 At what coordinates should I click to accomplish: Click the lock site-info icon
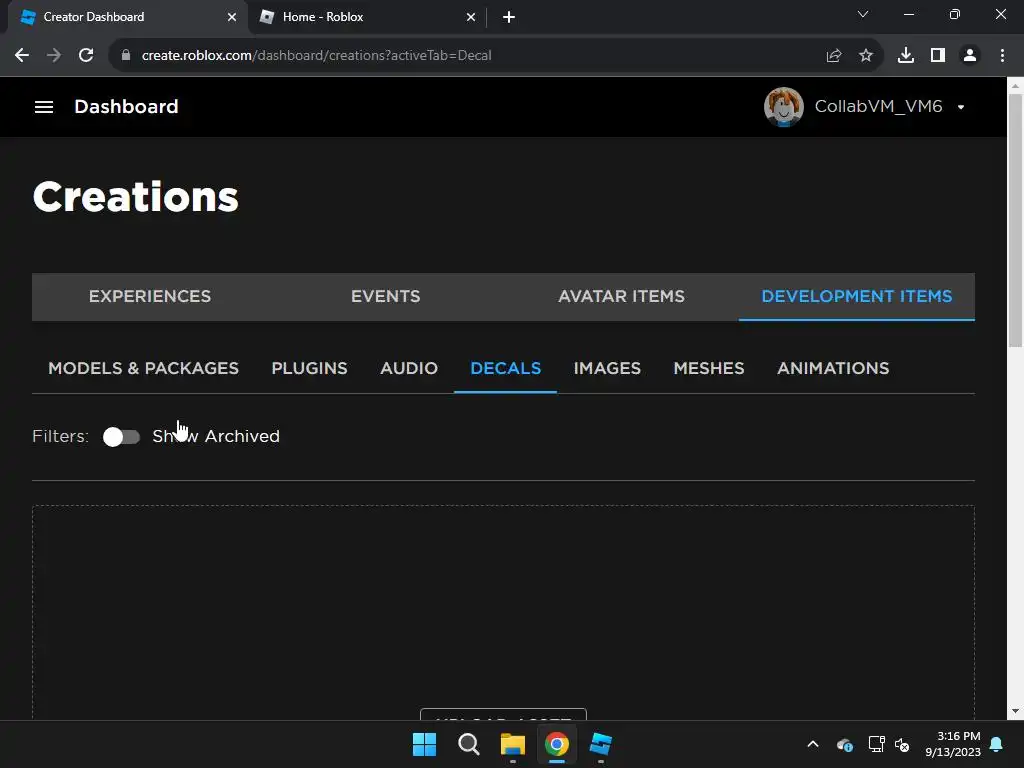tap(126, 56)
